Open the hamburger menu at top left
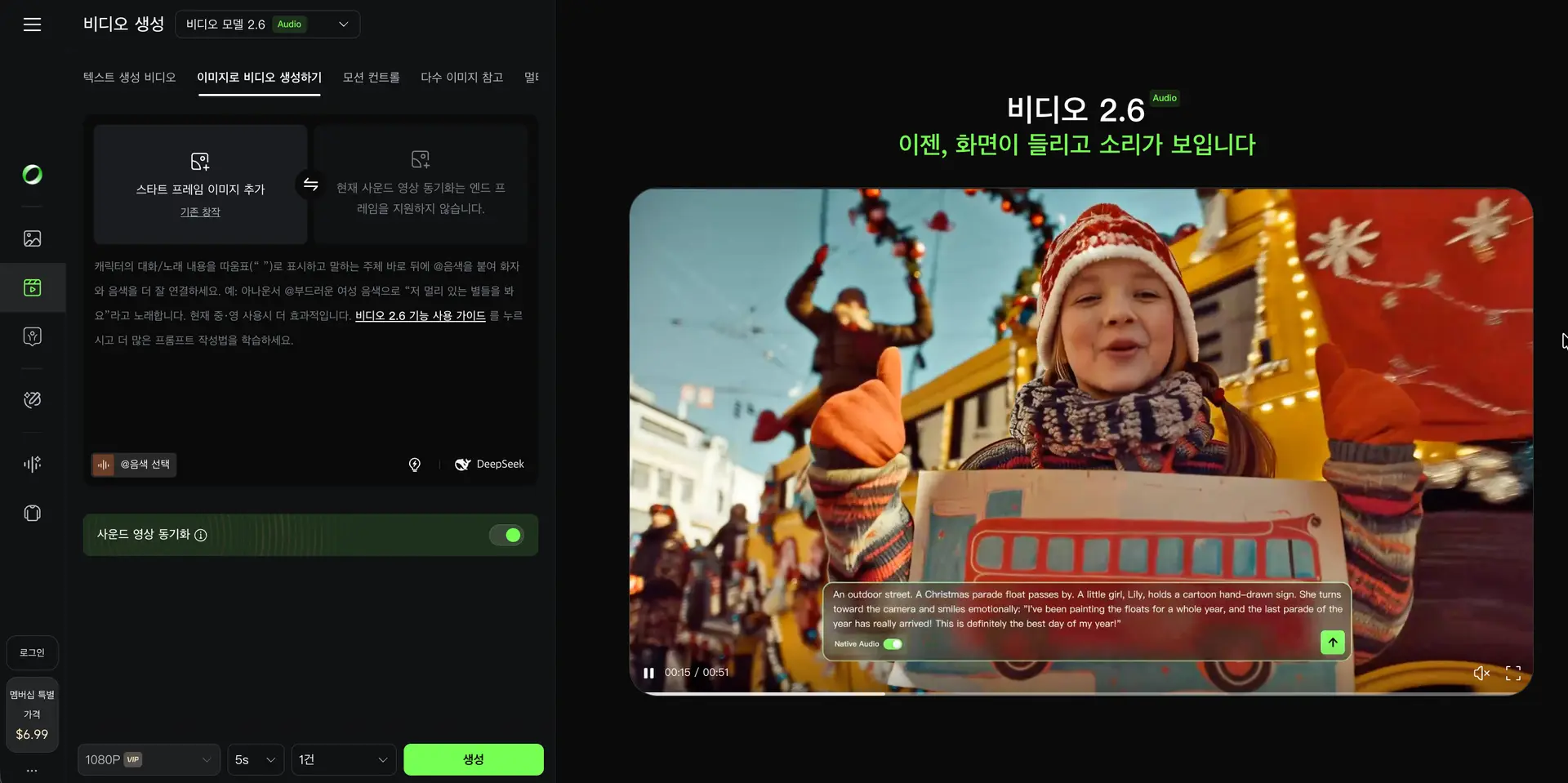 [32, 24]
